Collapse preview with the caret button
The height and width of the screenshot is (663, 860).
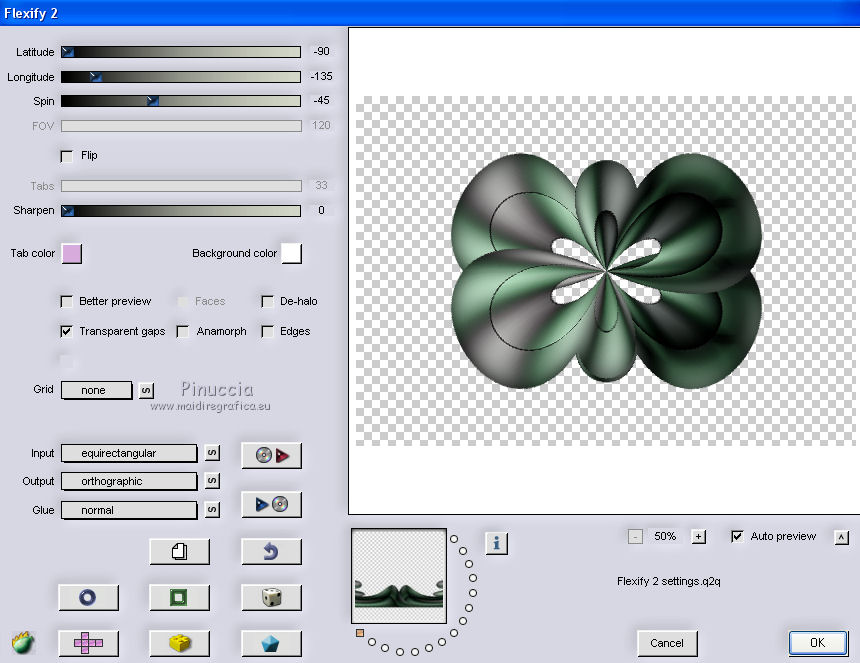click(x=842, y=537)
